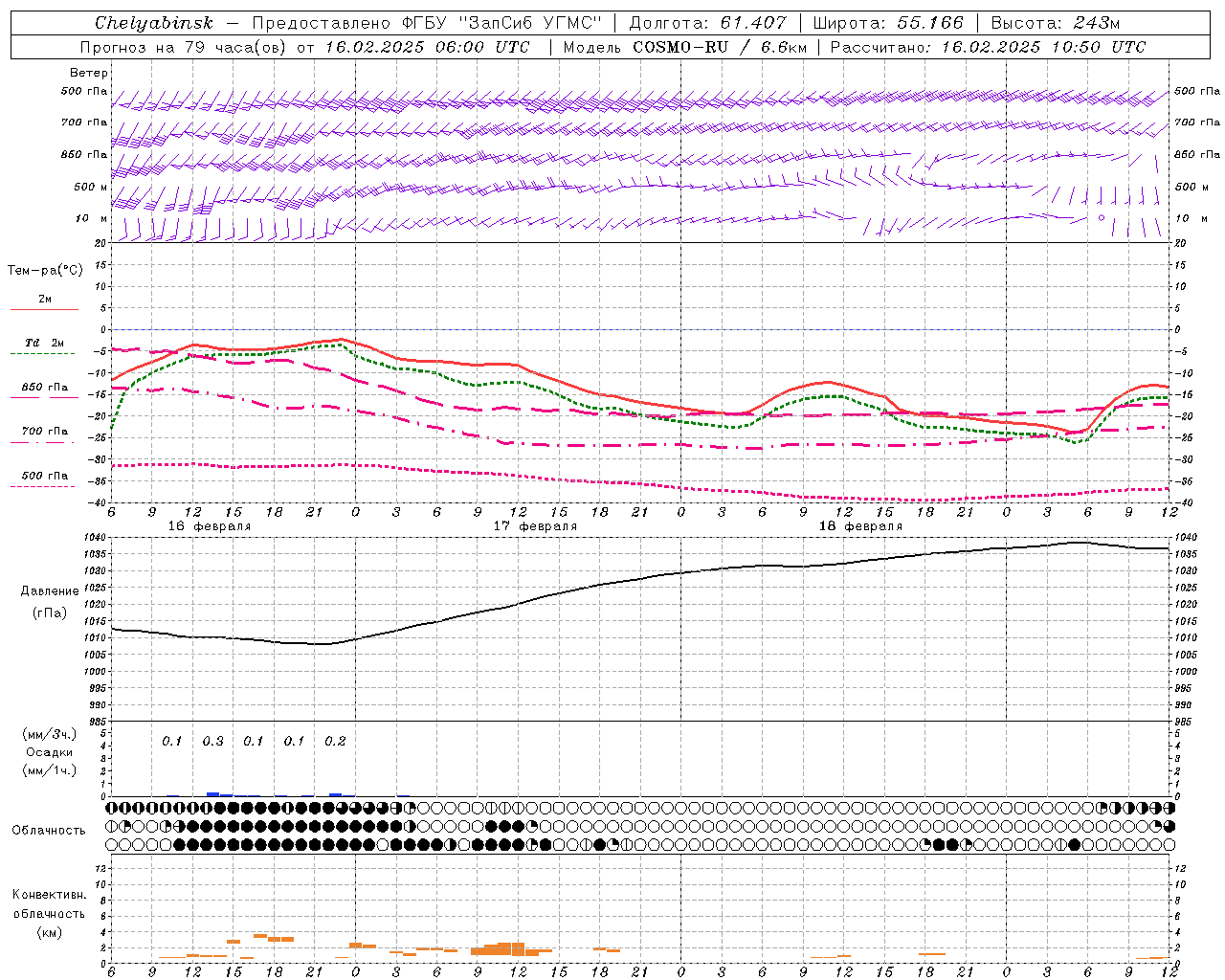Screen dimensions: 1225x980
Task: Click the red 2м temperature legend line
Action: pos(44,309)
